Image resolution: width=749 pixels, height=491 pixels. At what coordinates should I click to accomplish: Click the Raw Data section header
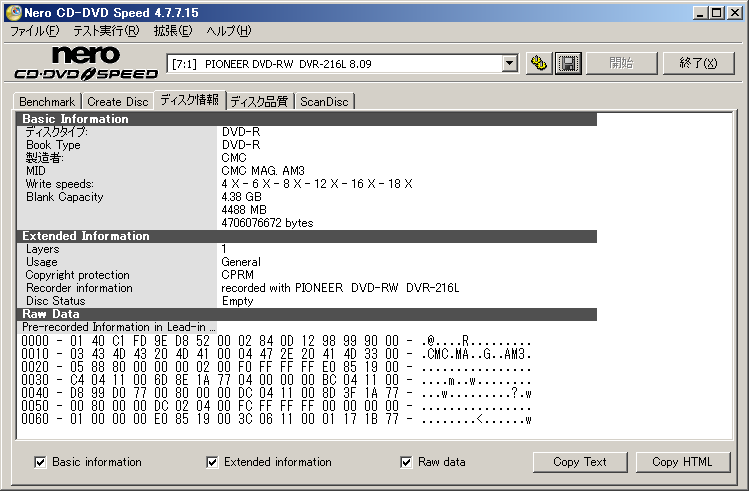click(x=307, y=314)
